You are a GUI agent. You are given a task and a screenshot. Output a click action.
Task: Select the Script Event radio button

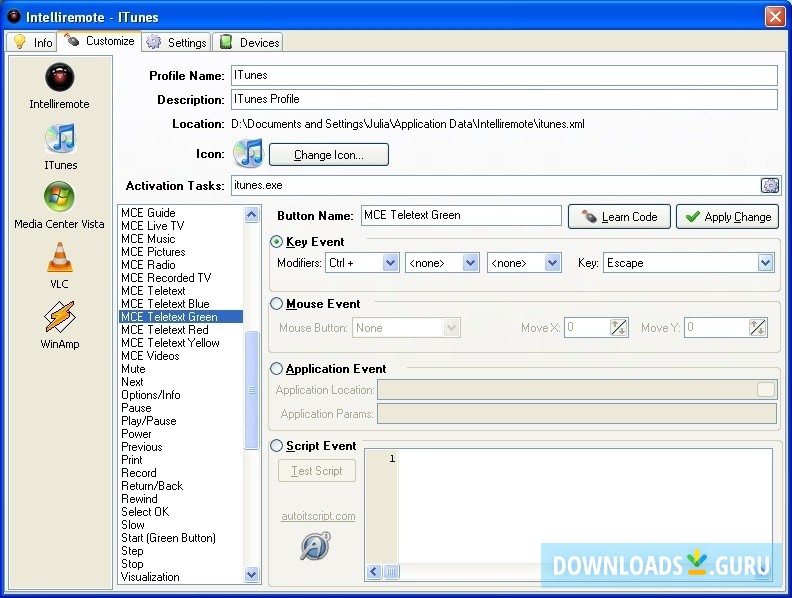click(x=276, y=445)
